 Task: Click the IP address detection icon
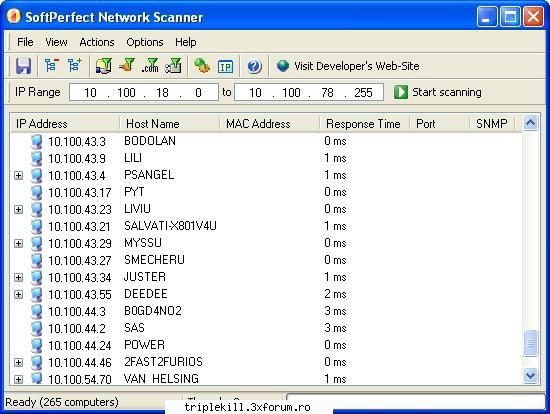tap(225, 66)
